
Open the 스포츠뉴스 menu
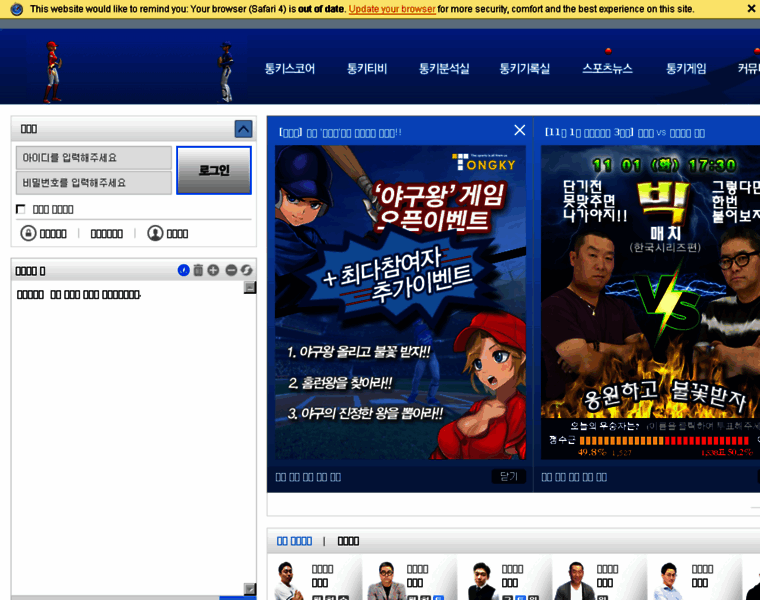click(607, 69)
